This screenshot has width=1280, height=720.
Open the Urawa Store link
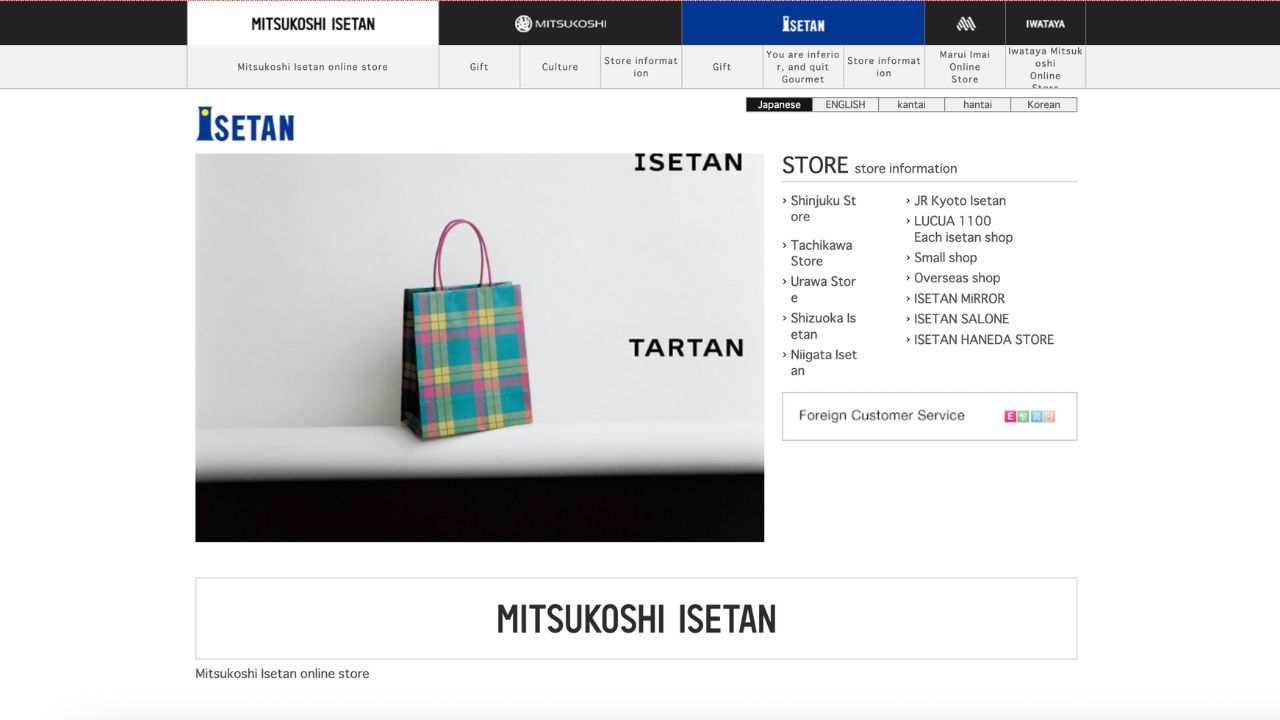[x=822, y=289]
